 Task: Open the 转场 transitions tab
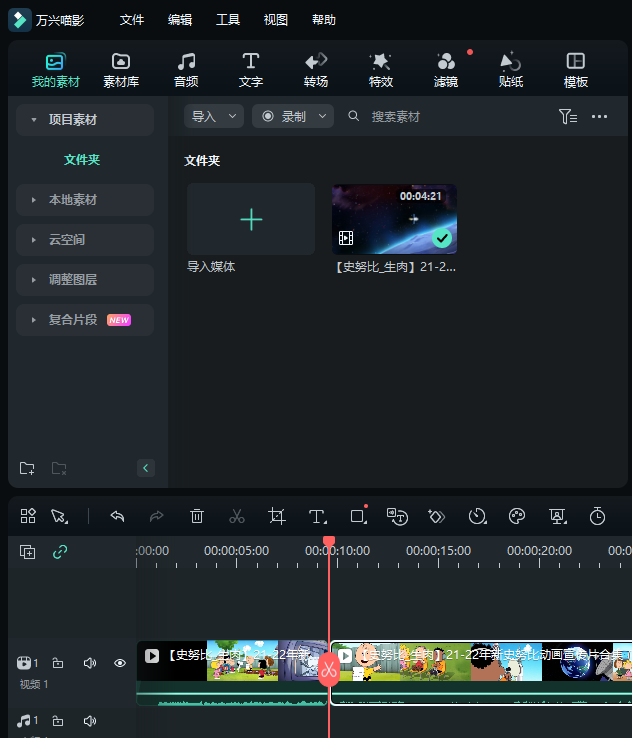[316, 70]
